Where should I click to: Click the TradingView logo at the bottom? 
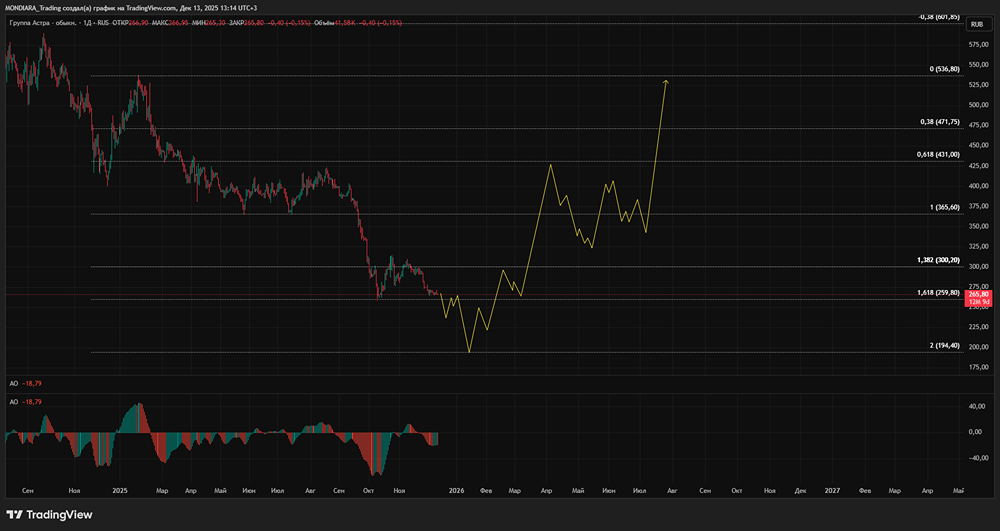coord(49,514)
